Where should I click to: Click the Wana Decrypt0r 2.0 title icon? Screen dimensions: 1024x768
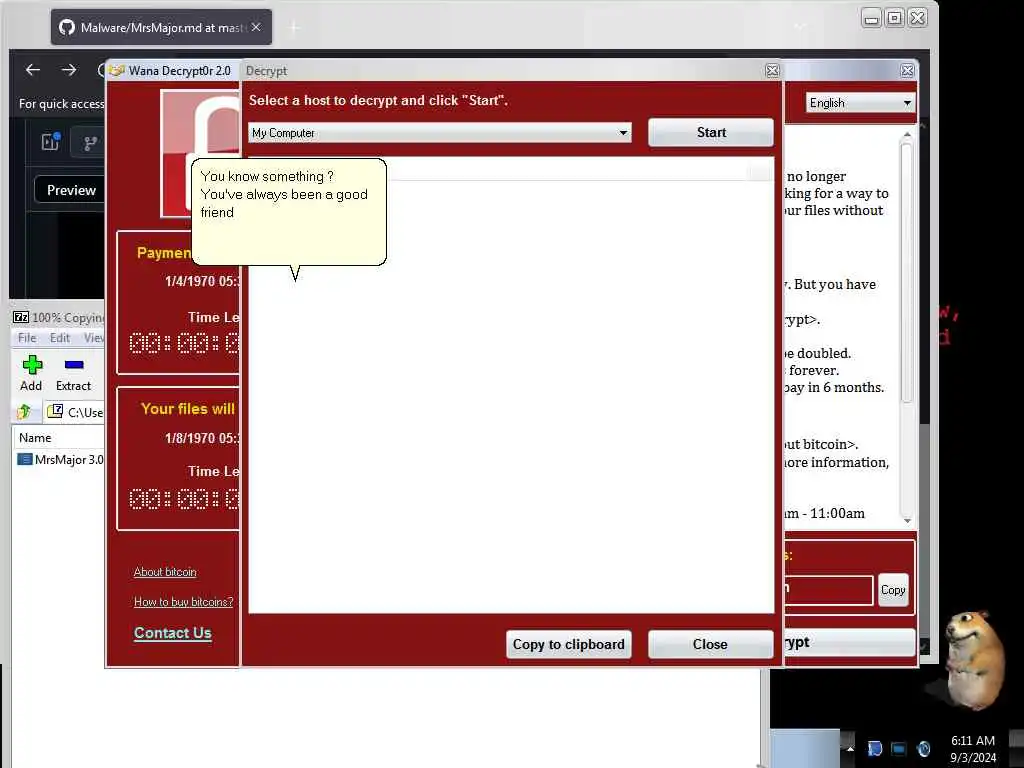117,71
